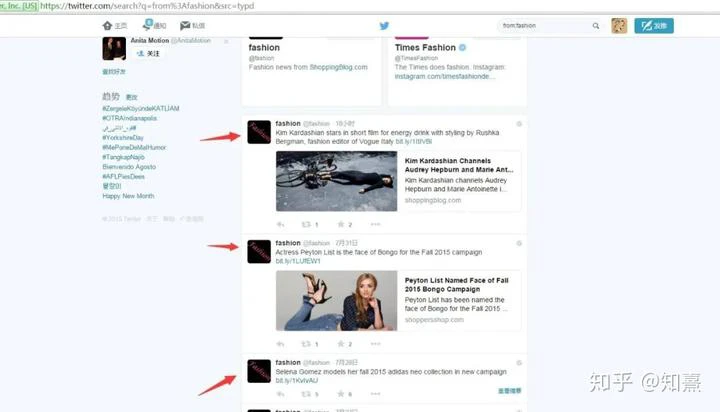
Task: Open the July 31 timestamp on Peyton tweet
Action: (346, 243)
